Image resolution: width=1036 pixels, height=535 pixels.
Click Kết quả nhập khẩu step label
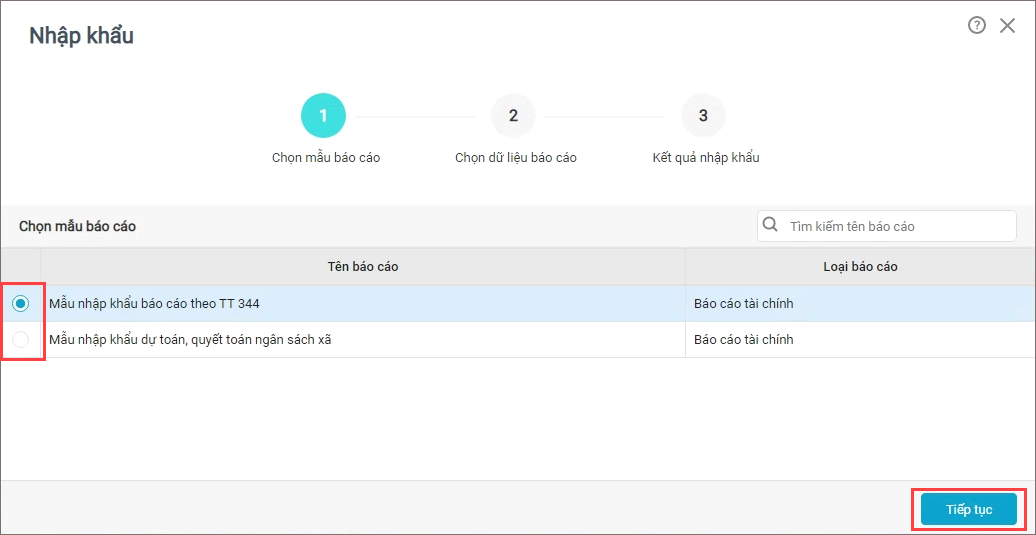tap(706, 159)
